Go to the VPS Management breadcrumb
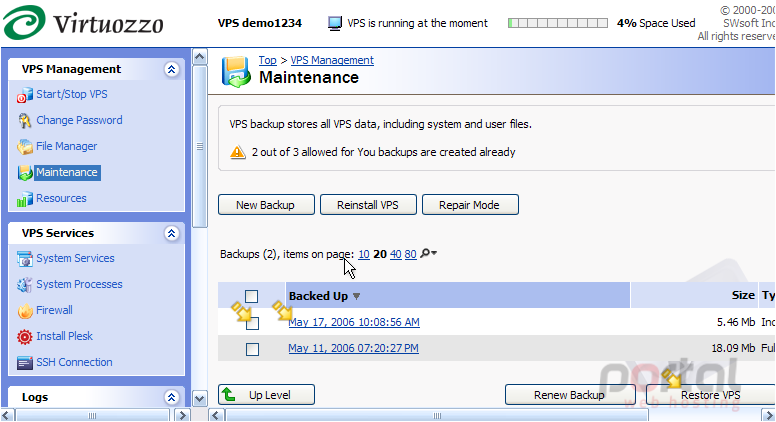Image resolution: width=776 pixels, height=422 pixels. (x=332, y=60)
